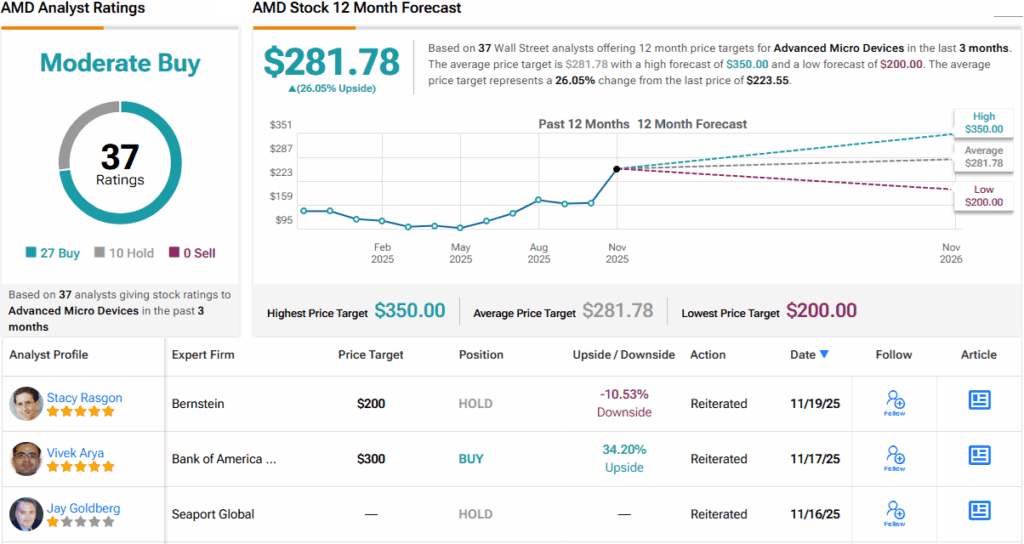The height and width of the screenshot is (544, 1024).
Task: Click the 37 Ratings donut chart center
Action: point(120,163)
